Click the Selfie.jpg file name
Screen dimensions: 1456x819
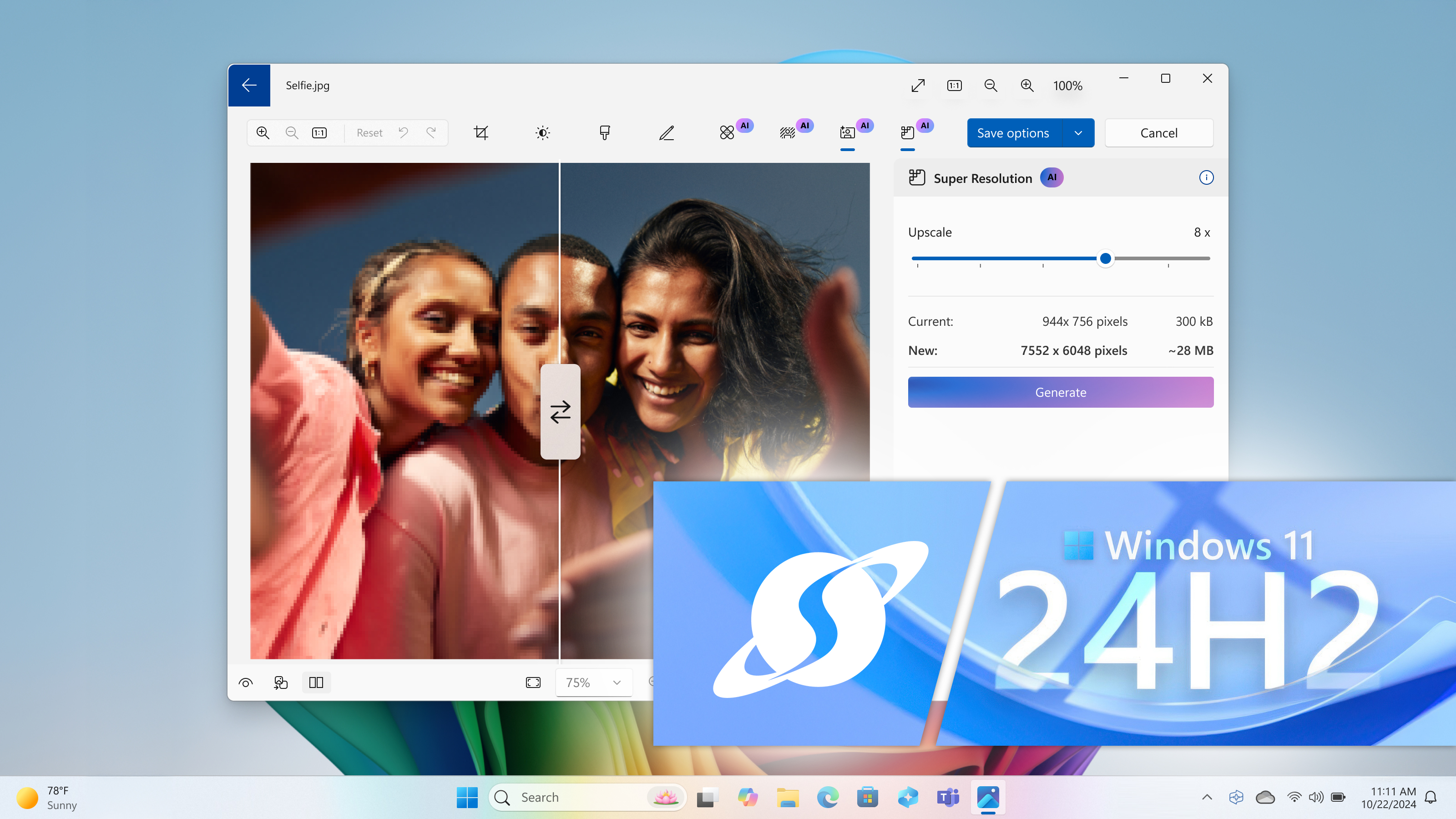308,86
